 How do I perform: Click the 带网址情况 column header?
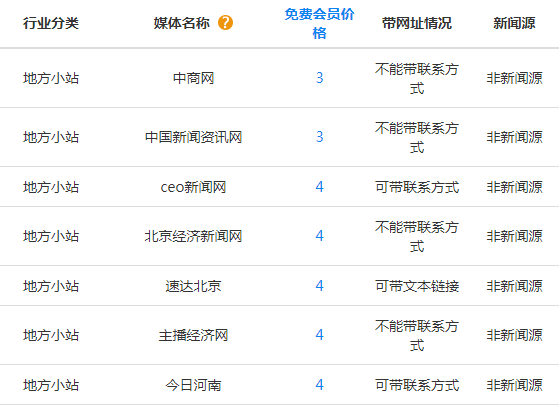pos(417,23)
